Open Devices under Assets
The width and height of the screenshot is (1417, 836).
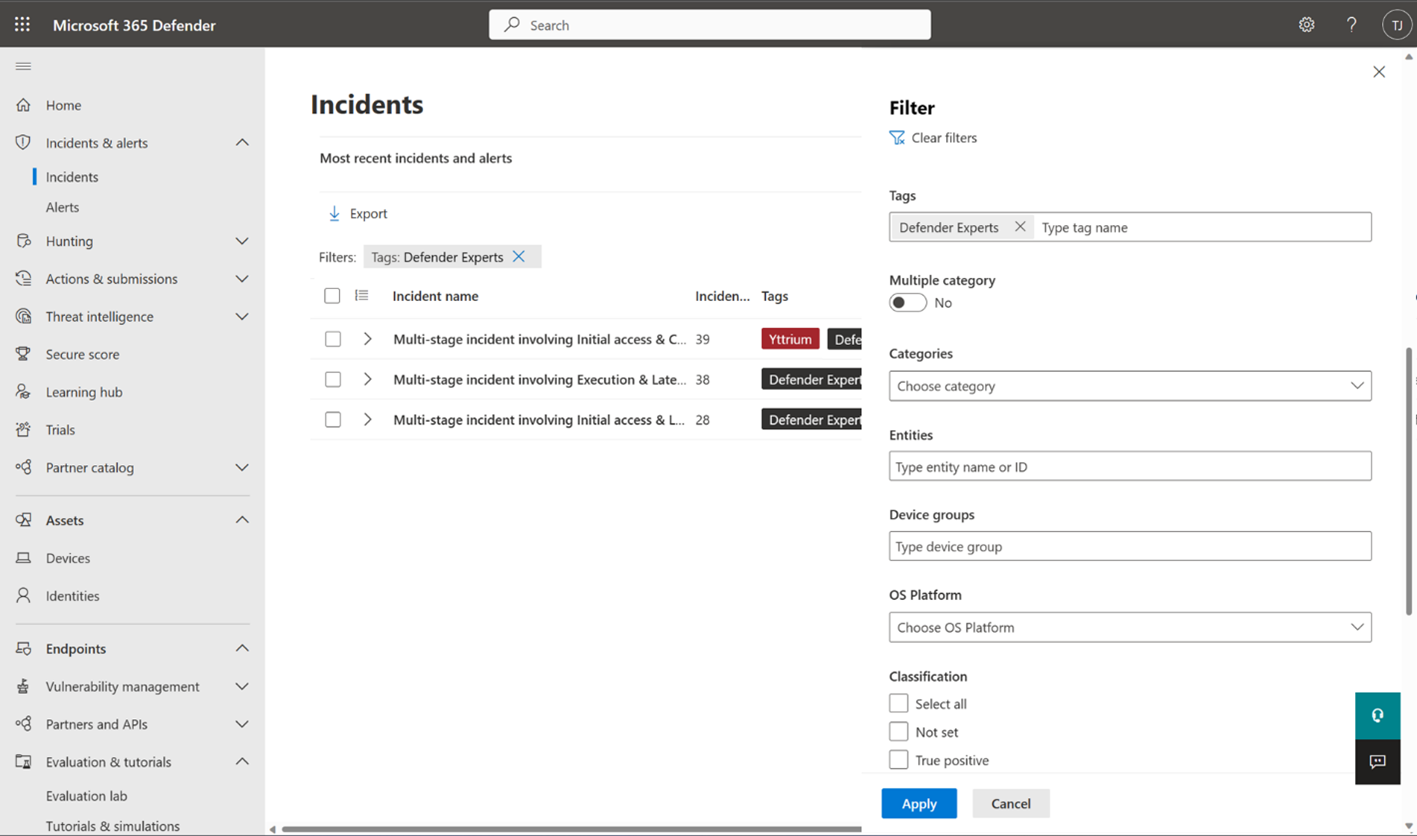(x=67, y=557)
